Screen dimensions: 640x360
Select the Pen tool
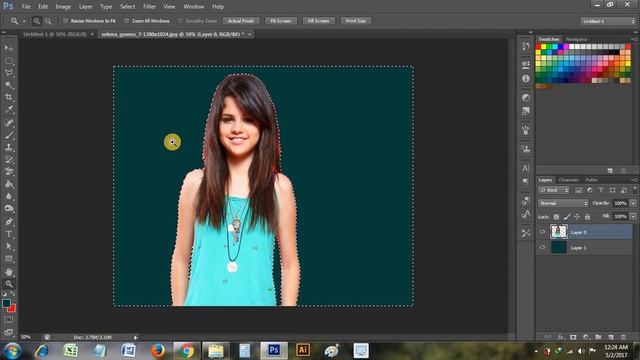[9, 222]
